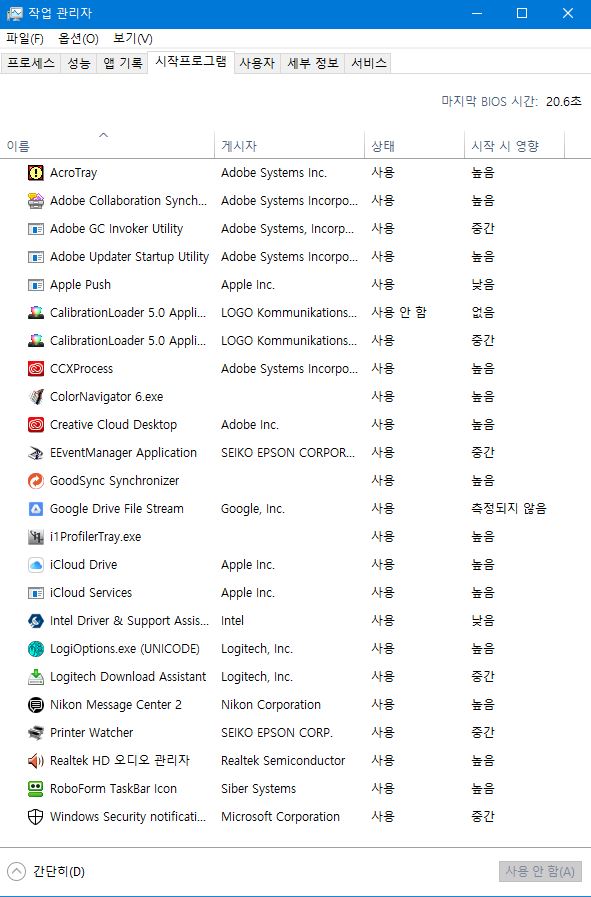
Task: Click the Realtek HD audio manager icon
Action: pyautogui.click(x=35, y=761)
